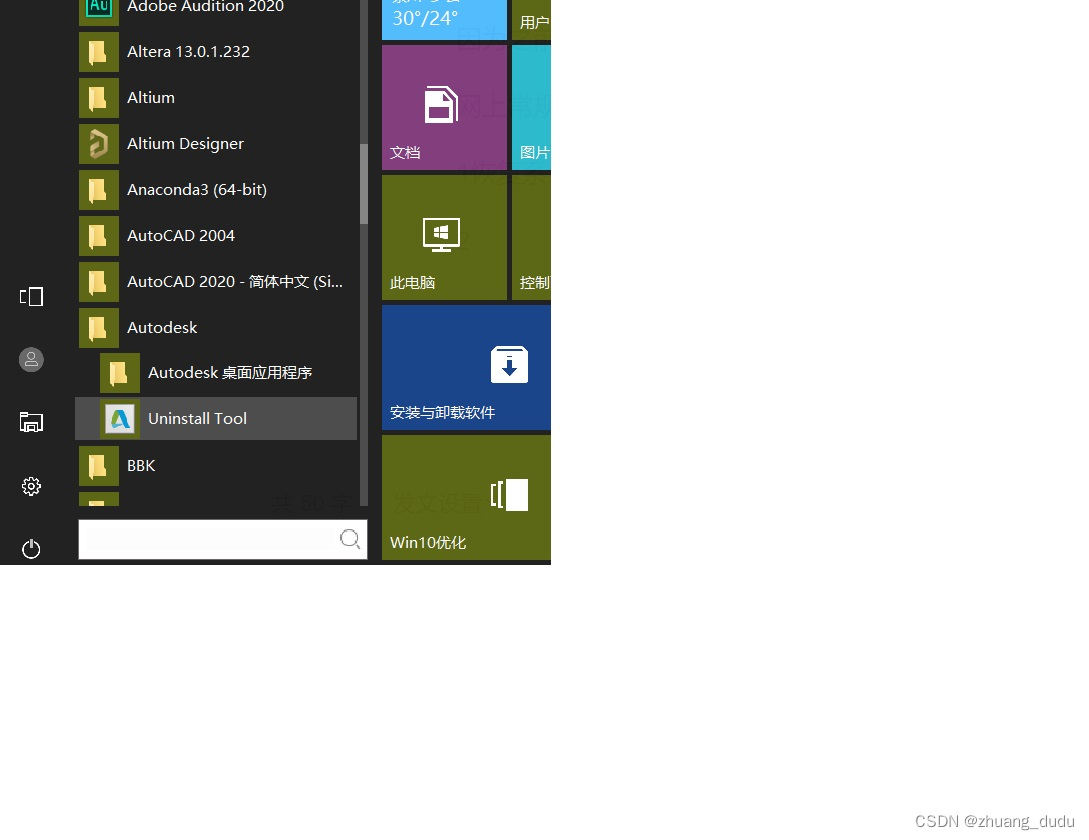The image size is (1089, 840).
Task: Expand the BBK folder
Action: tap(216, 466)
